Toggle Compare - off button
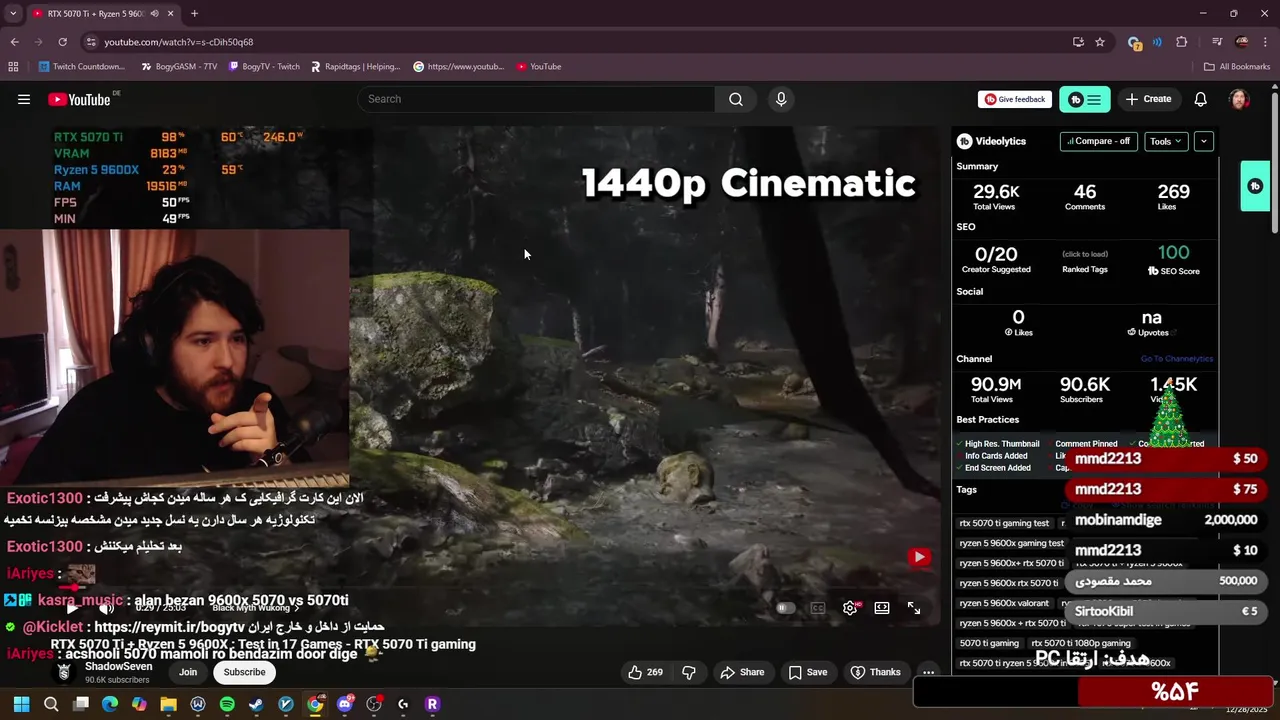The image size is (1280, 720). click(x=1098, y=141)
